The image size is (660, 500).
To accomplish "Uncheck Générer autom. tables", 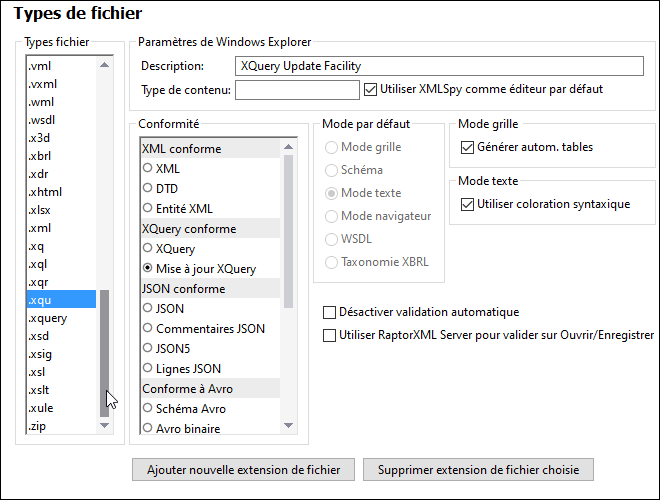I will (467, 147).
